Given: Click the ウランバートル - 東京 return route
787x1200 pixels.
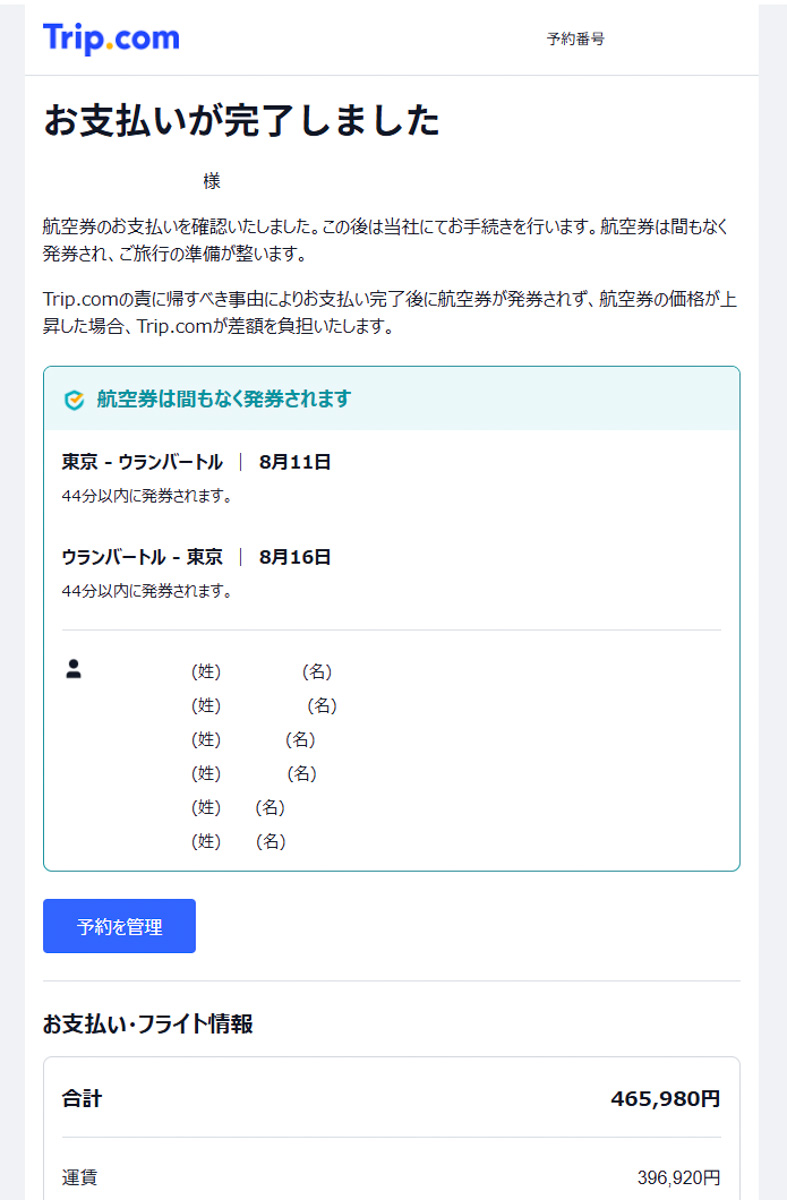Looking at the screenshot, I should (x=142, y=557).
